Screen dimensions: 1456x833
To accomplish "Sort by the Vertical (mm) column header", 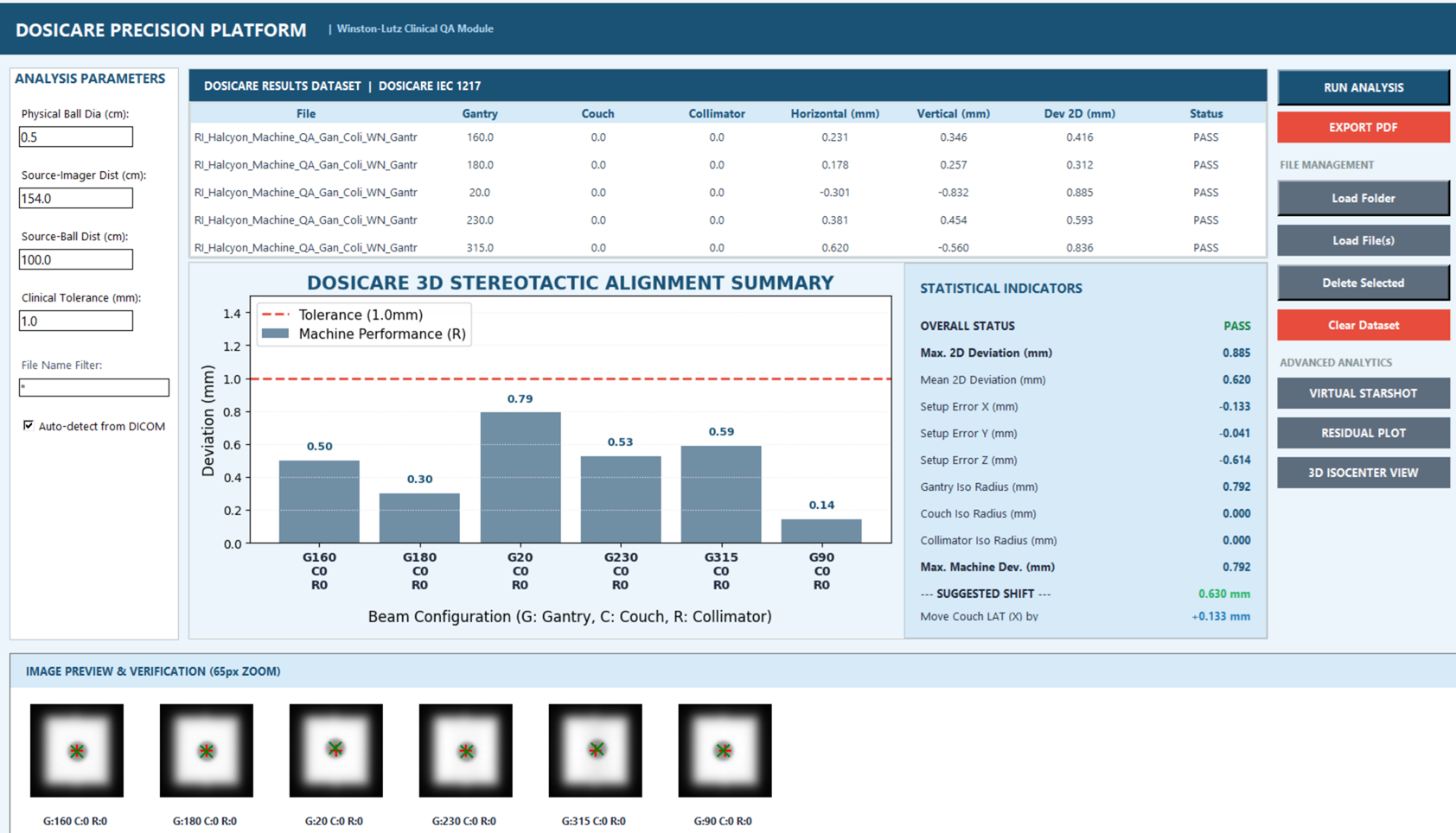I will click(953, 113).
